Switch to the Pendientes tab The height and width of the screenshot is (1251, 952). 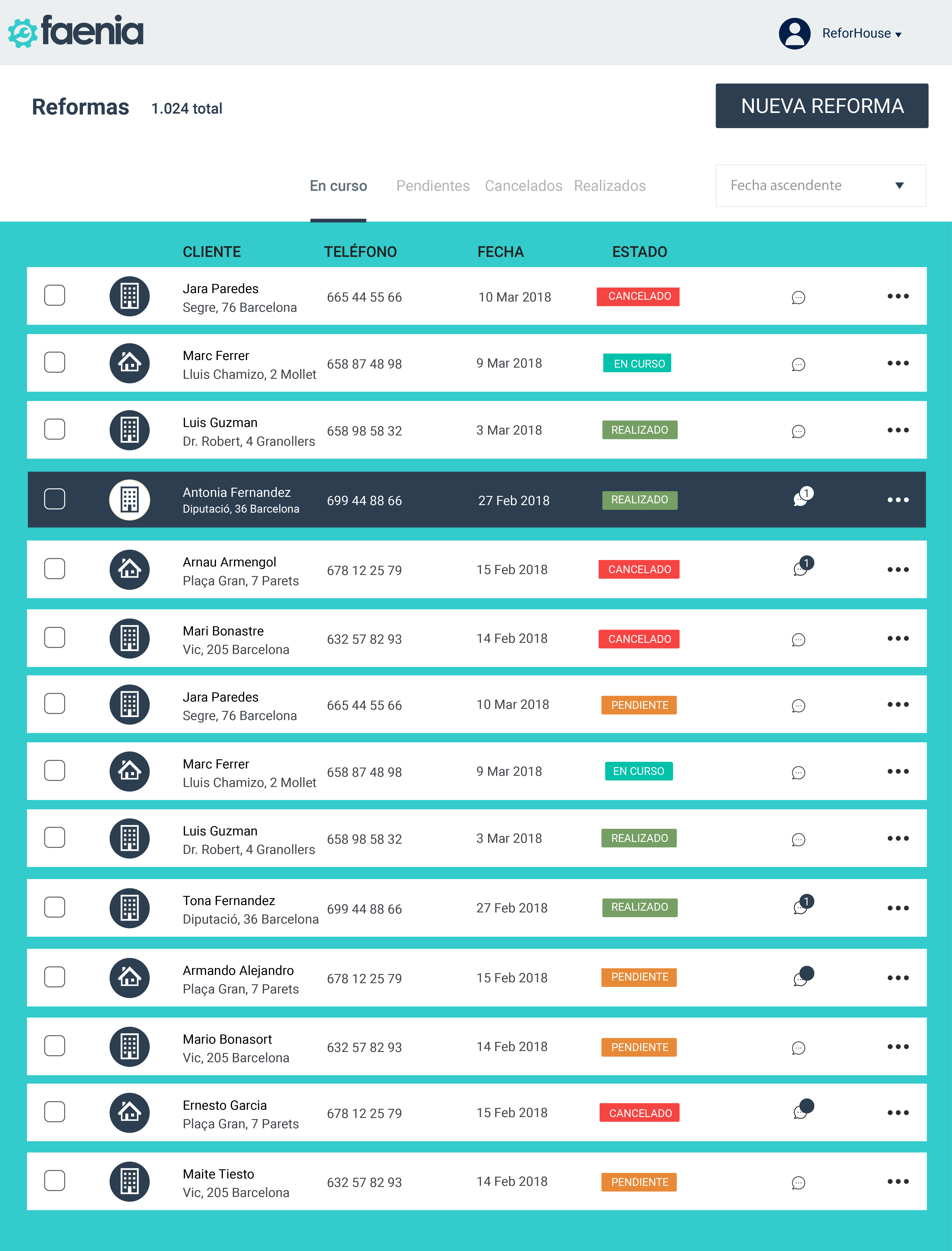[x=432, y=186]
